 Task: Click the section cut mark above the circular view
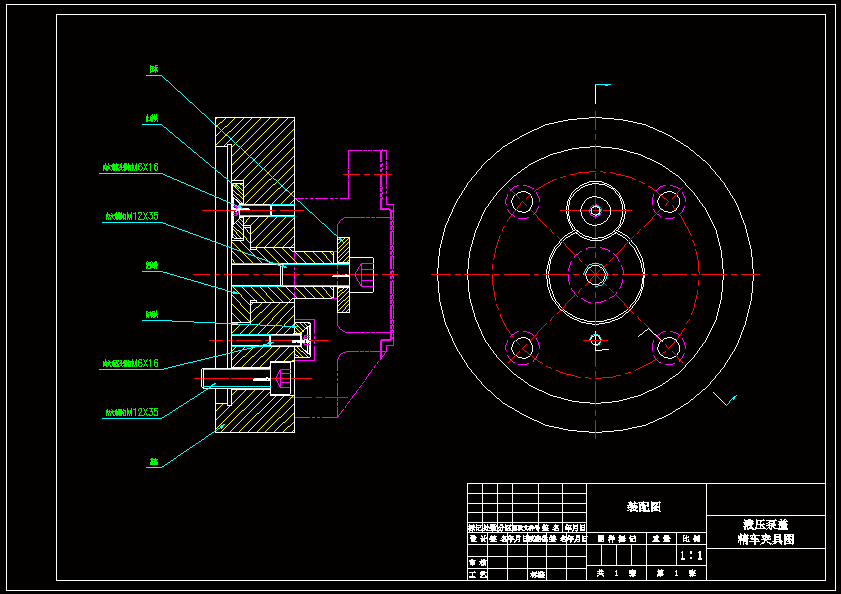click(x=602, y=93)
